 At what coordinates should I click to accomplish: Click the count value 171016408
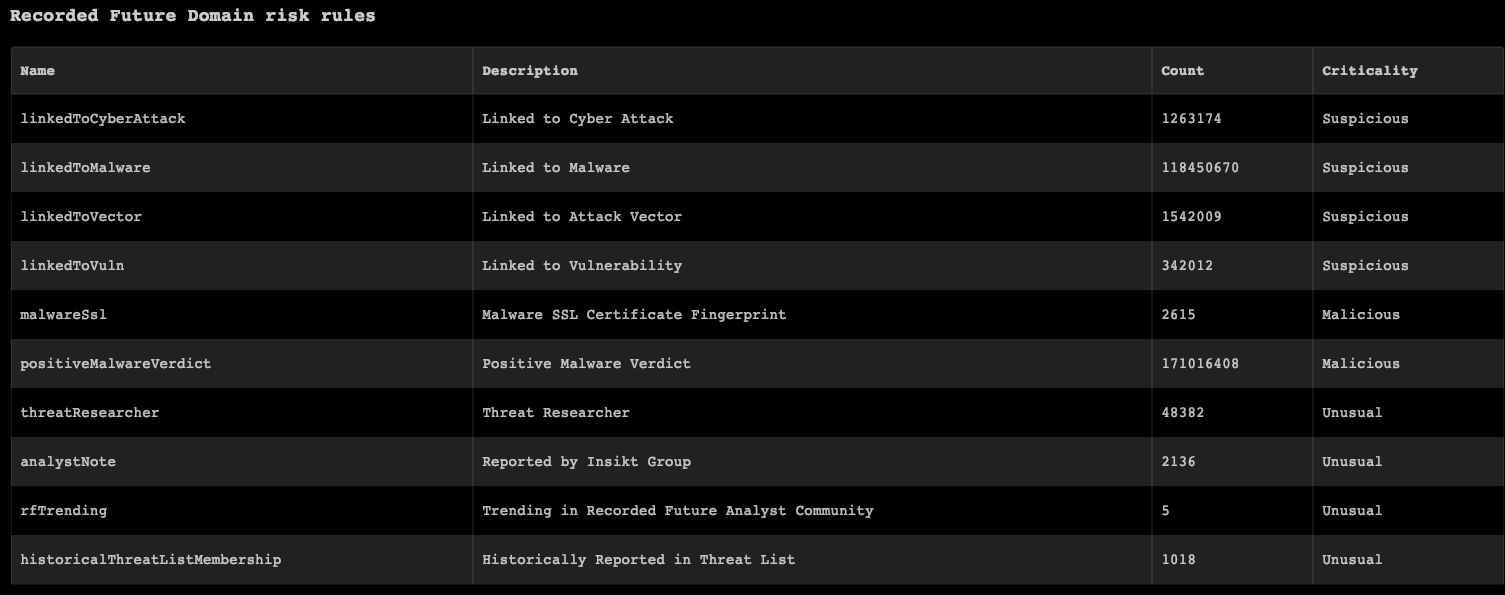click(1200, 364)
